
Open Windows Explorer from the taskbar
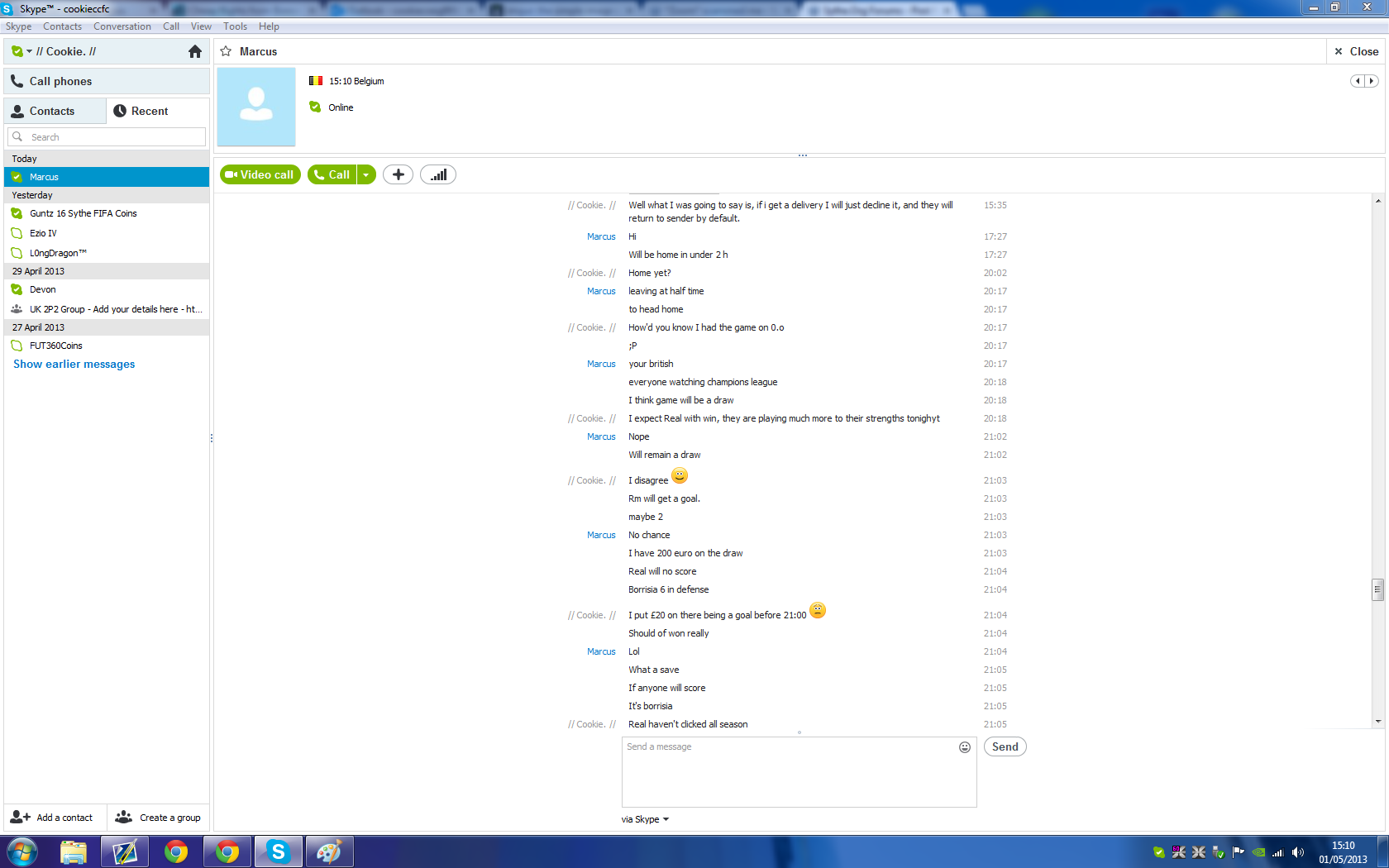click(74, 851)
